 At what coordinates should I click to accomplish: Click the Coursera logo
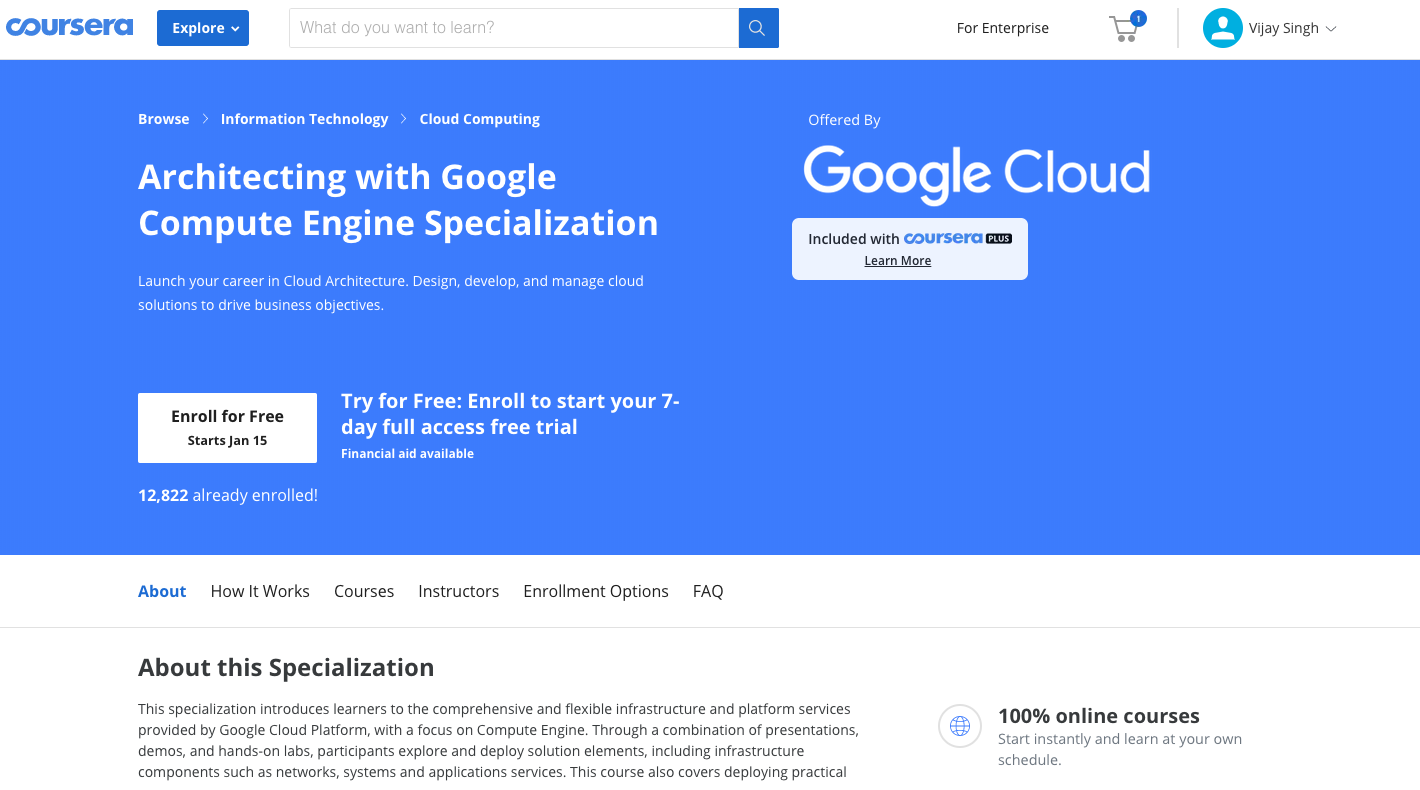click(x=69, y=27)
